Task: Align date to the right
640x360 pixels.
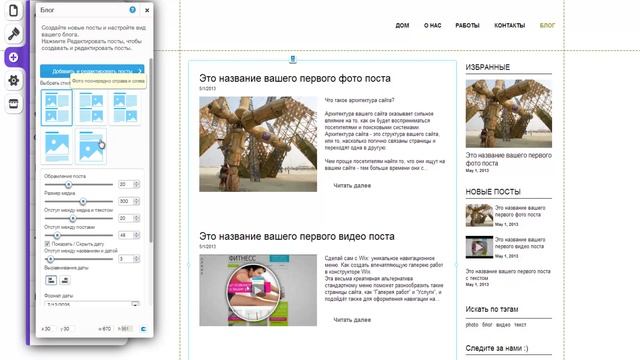Action: pyautogui.click(x=65, y=280)
